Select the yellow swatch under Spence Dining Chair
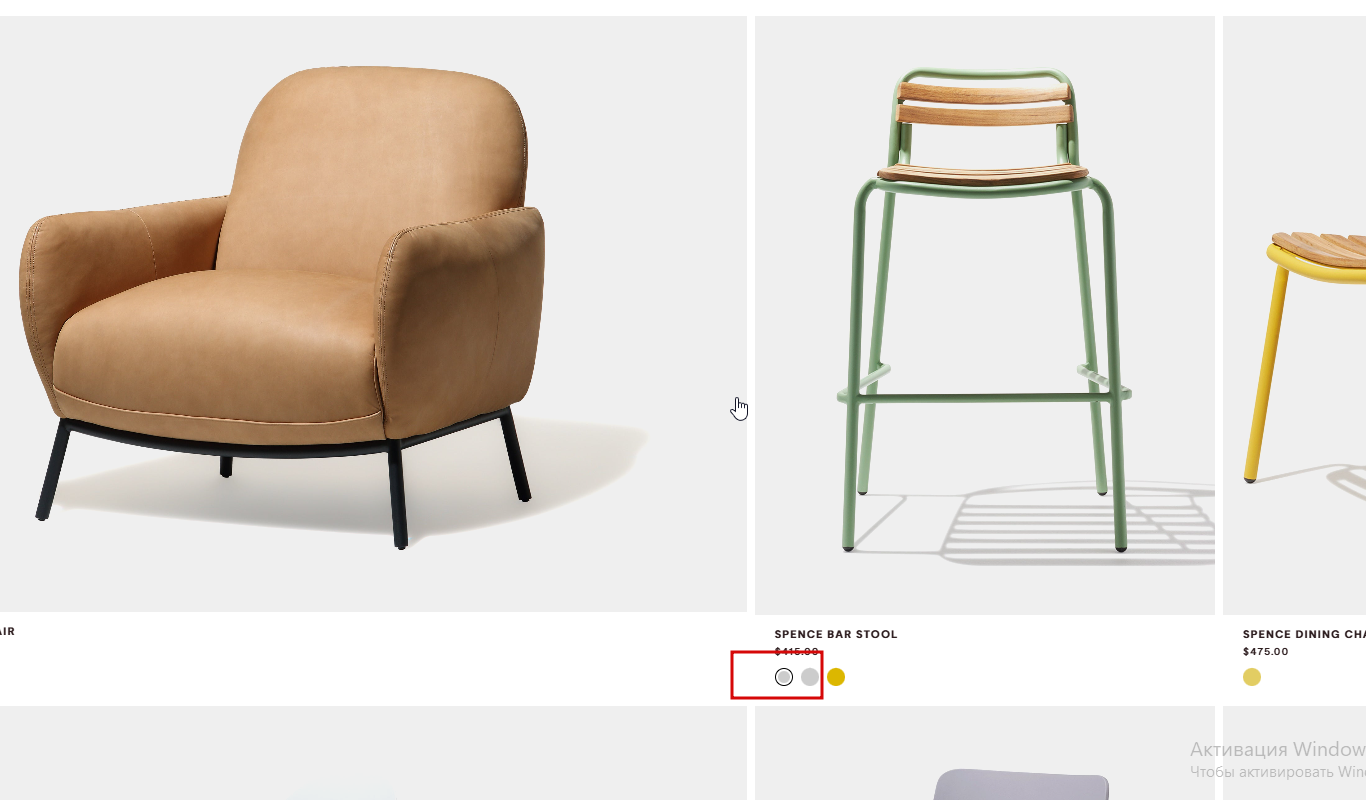 click(1252, 677)
